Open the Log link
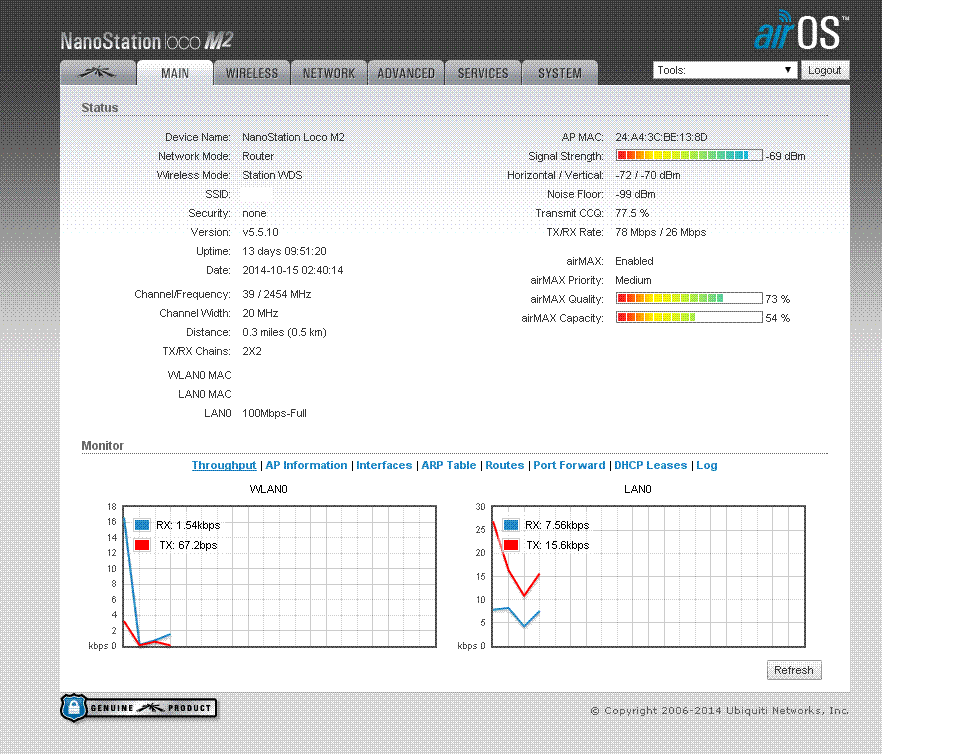The image size is (960, 754). (x=707, y=465)
